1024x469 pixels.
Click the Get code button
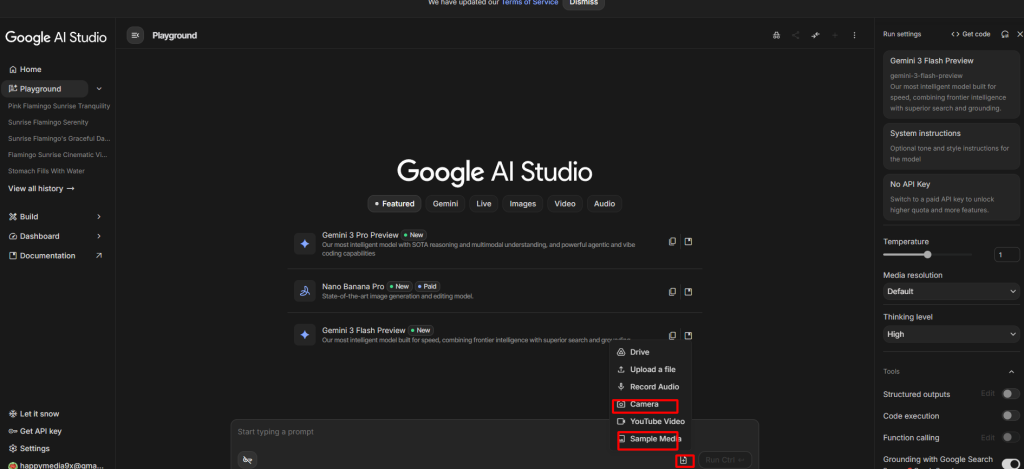click(x=970, y=34)
